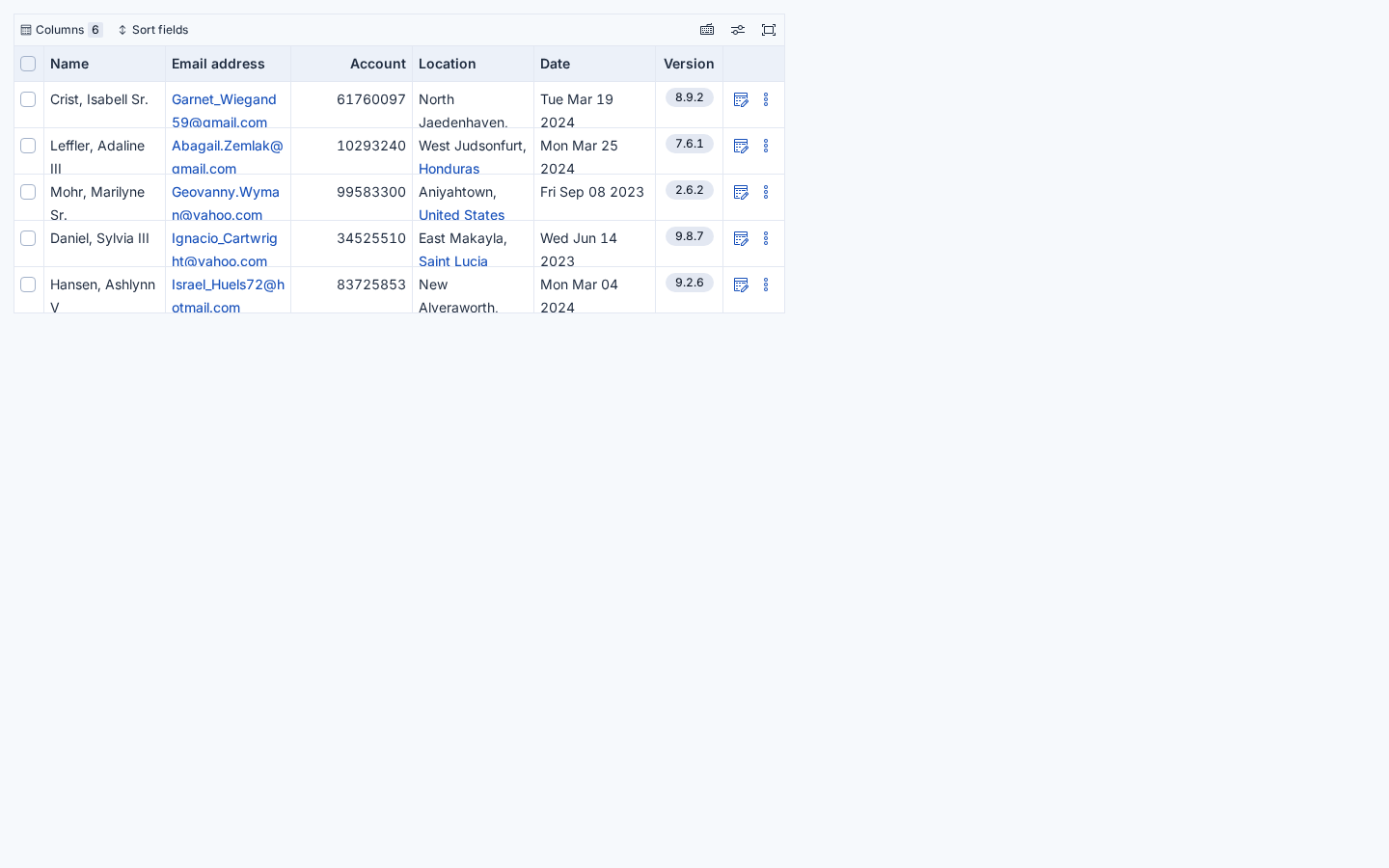1389x868 pixels.
Task: Select the Daniel, Sylvia III row checkbox
Action: (x=28, y=238)
